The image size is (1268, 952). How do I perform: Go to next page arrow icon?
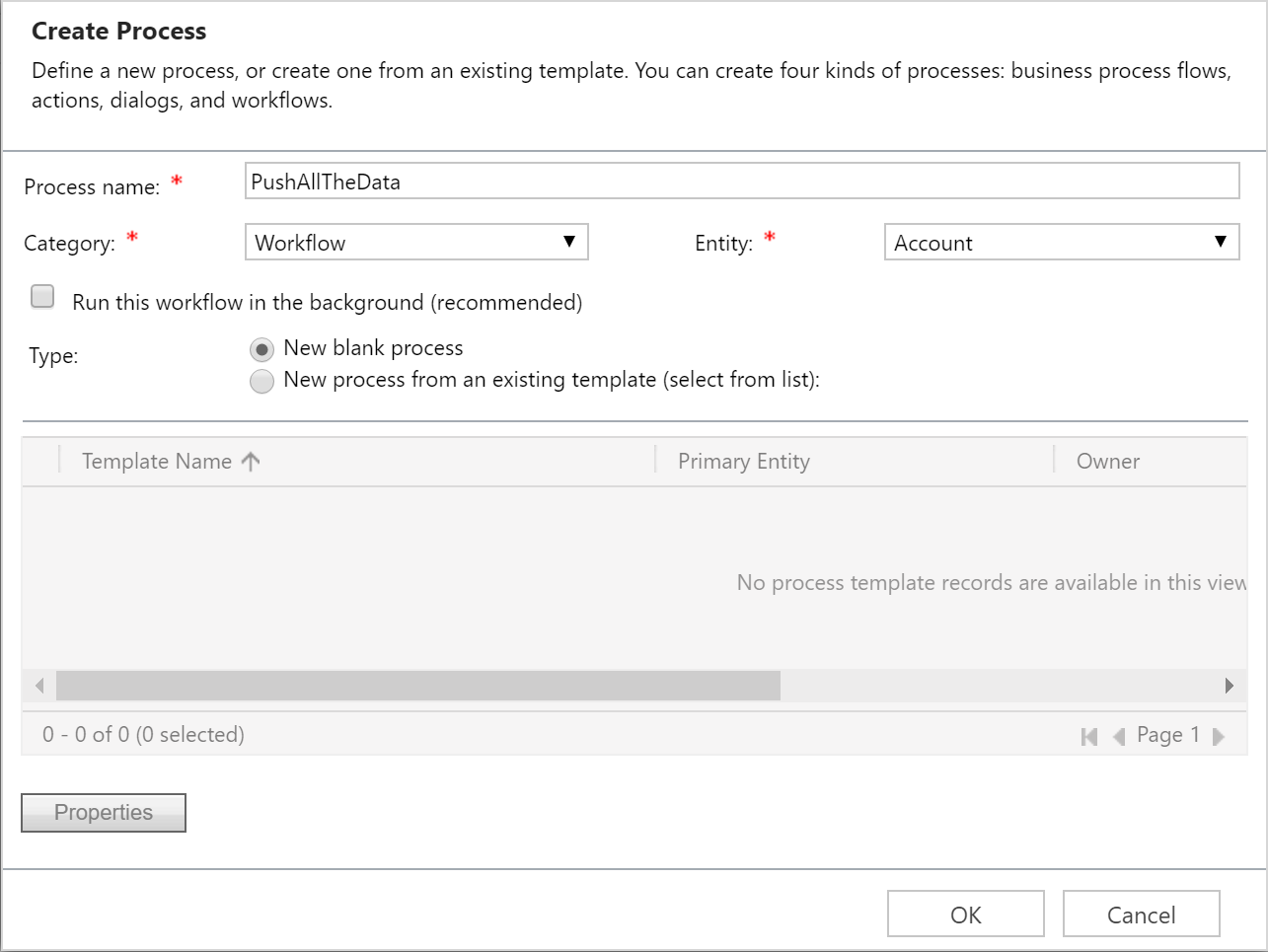pyautogui.click(x=1219, y=736)
